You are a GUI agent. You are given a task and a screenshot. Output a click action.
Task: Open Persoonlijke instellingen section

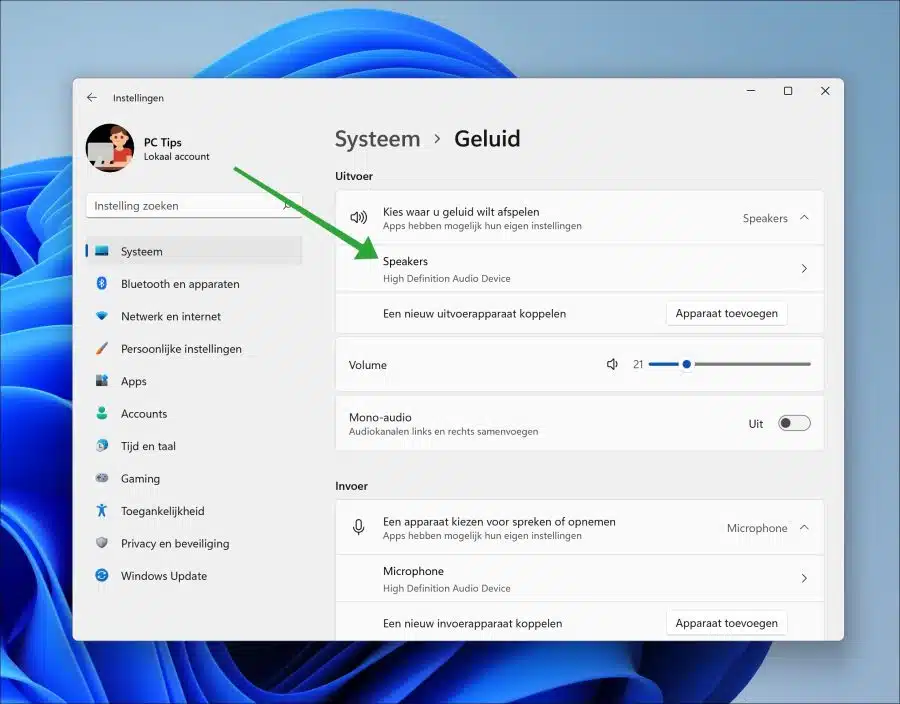(x=194, y=349)
